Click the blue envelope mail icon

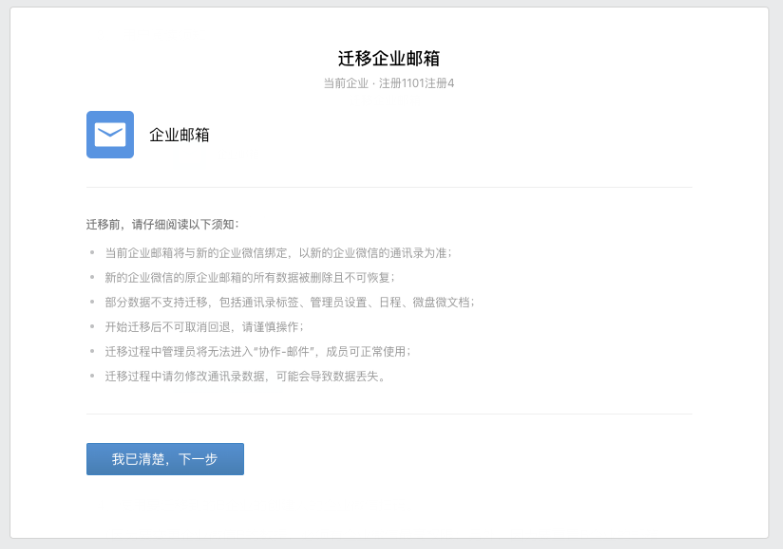click(x=110, y=134)
